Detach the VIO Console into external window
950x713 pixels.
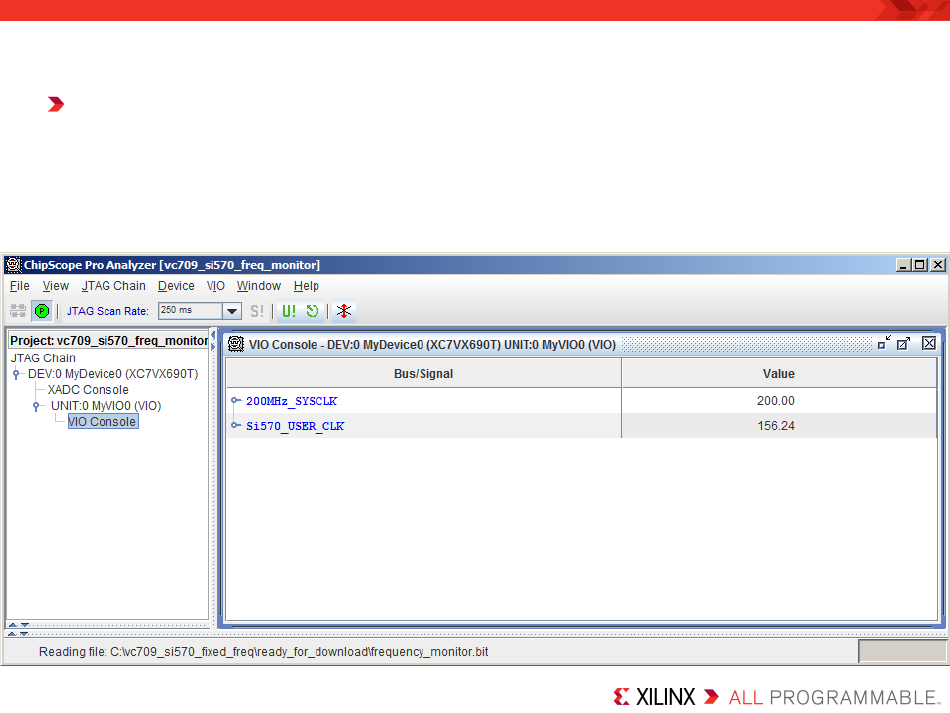click(x=903, y=343)
